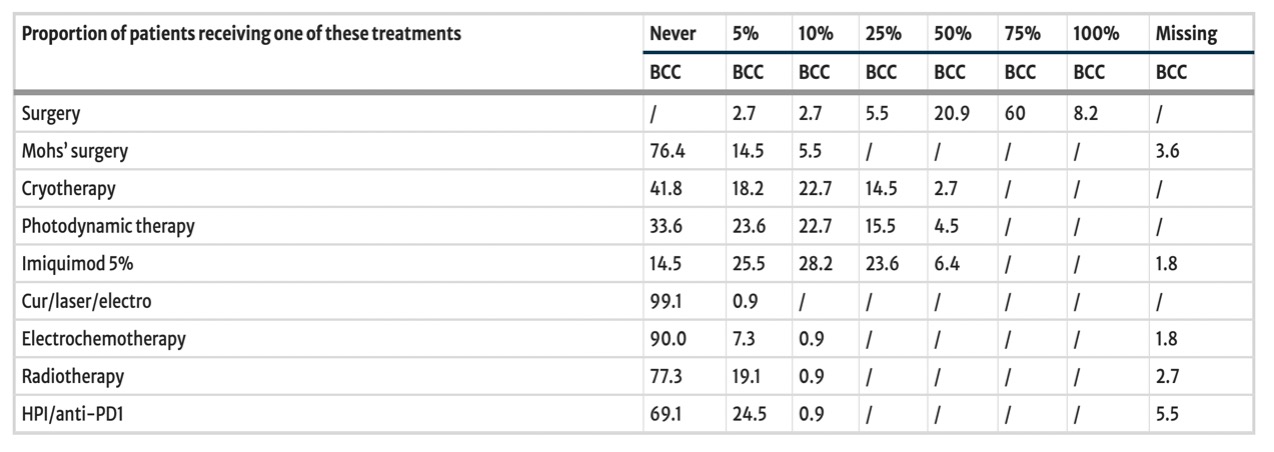Screen dimensions: 1274x452
Task: Click the 28.2 cell in Imiquimod row
Action: (x=813, y=264)
